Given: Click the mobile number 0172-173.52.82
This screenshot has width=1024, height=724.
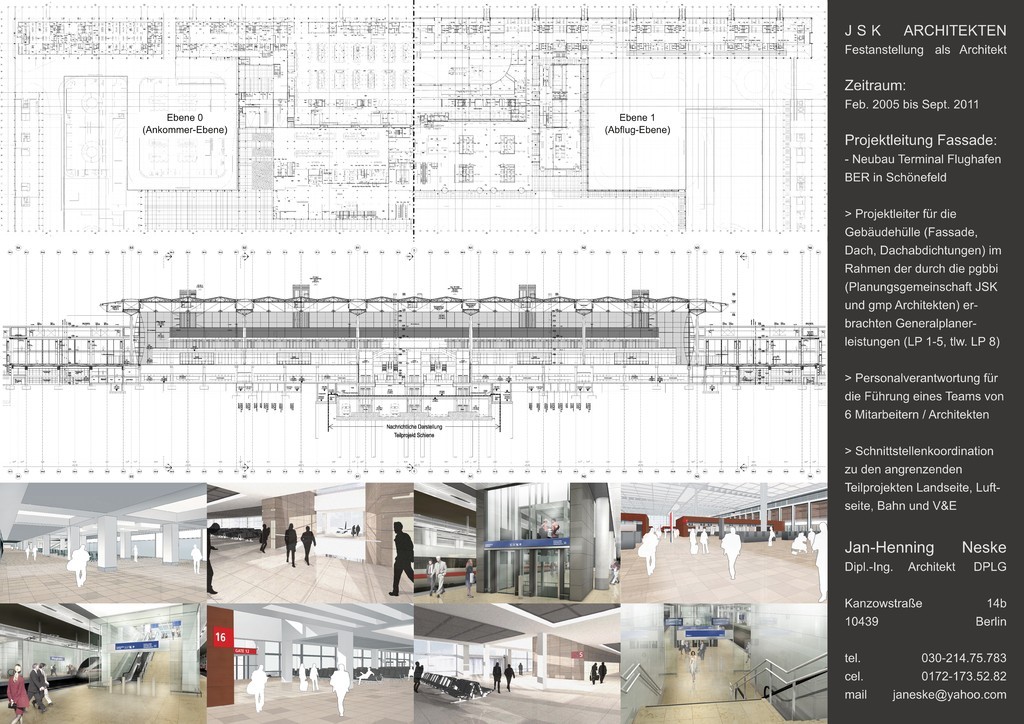Looking at the screenshot, I should point(963,676).
